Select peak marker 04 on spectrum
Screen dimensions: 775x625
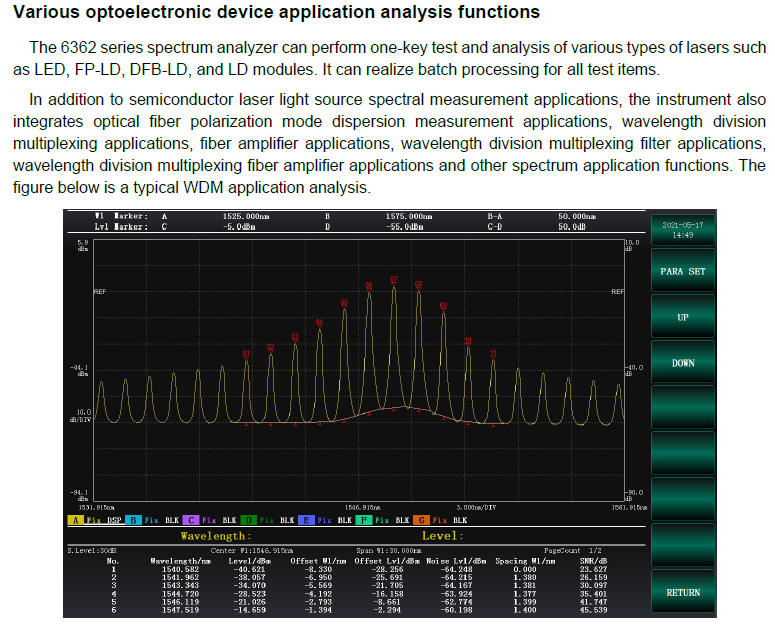(319, 323)
